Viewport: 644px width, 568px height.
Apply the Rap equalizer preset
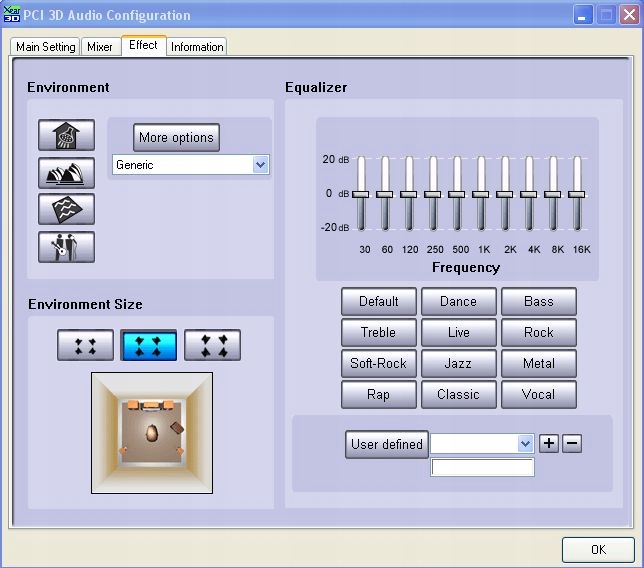coord(379,394)
